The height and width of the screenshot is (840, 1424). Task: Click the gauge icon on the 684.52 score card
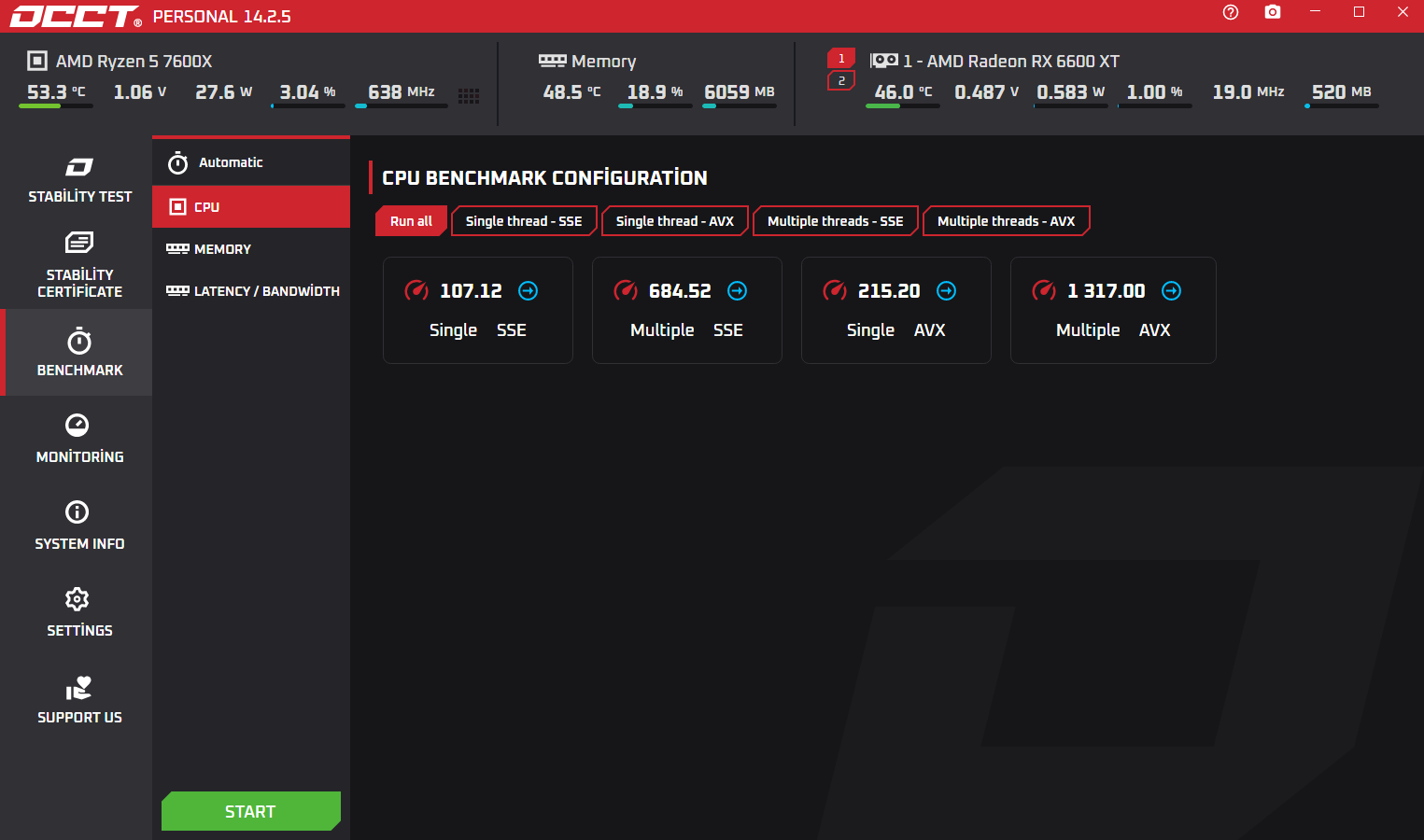click(x=626, y=290)
